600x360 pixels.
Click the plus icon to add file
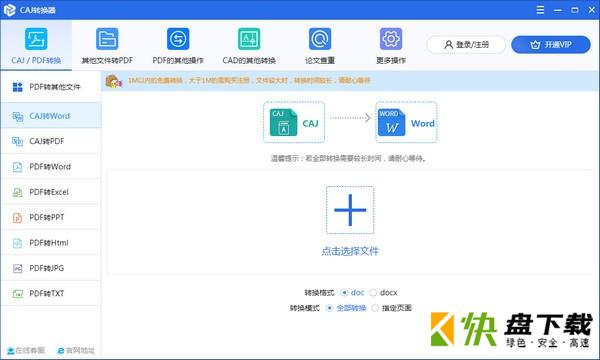[350, 210]
